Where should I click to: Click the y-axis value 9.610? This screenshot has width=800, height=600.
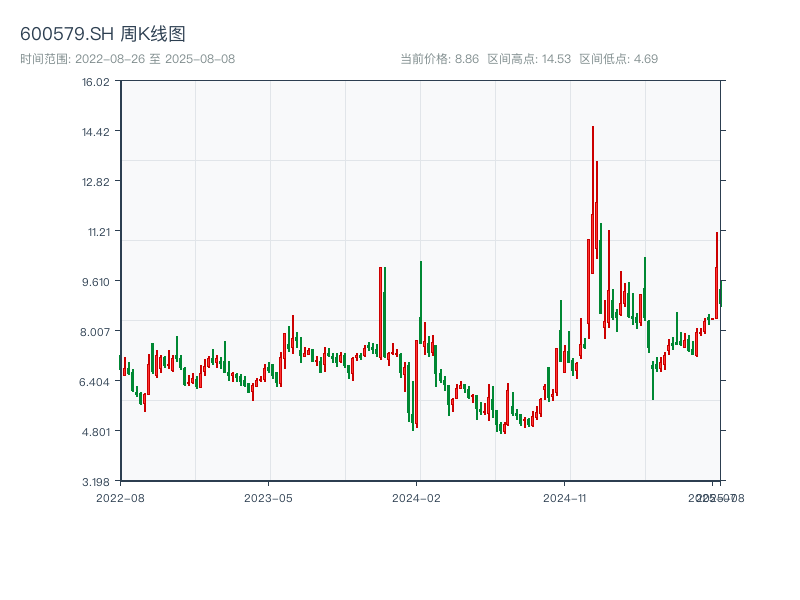coord(96,282)
